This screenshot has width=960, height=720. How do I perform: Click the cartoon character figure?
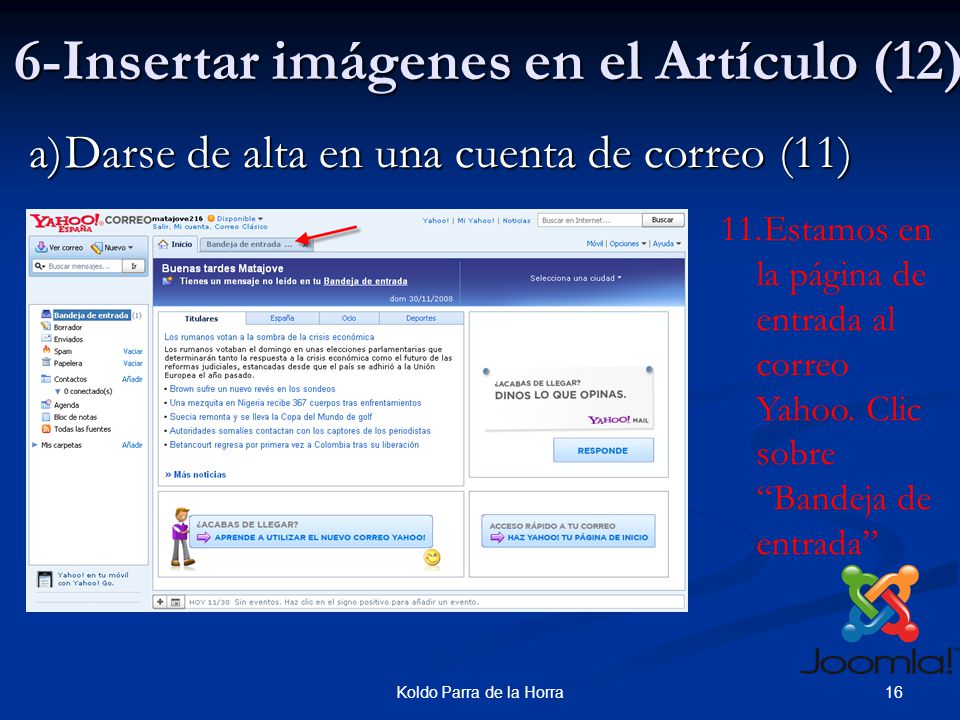tap(181, 537)
